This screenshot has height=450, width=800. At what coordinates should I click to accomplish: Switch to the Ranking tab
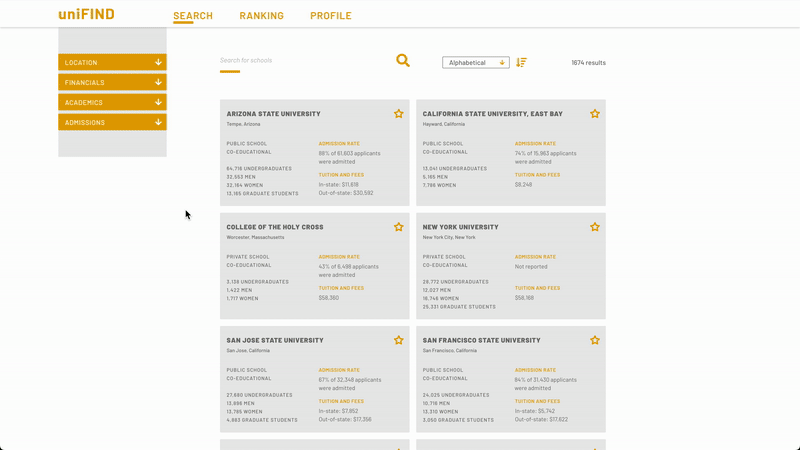point(261,16)
